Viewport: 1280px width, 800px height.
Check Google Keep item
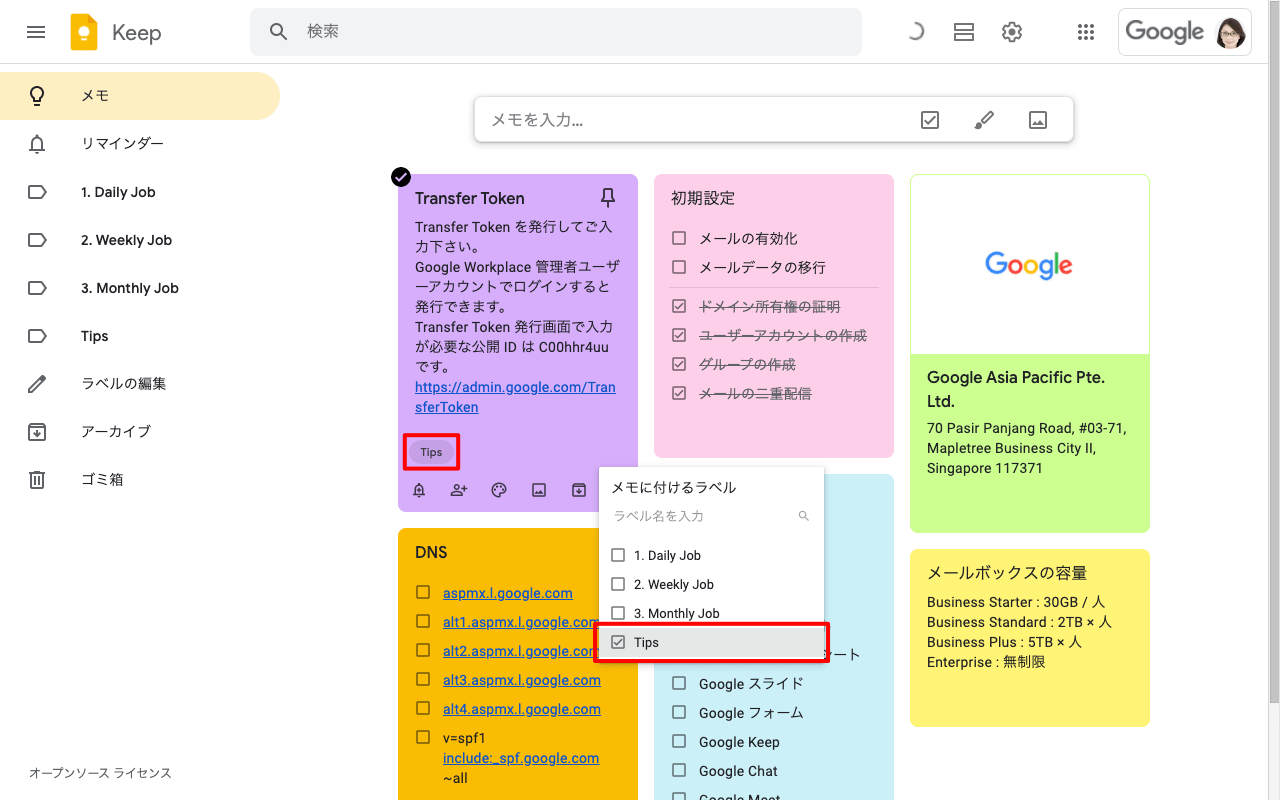679,742
